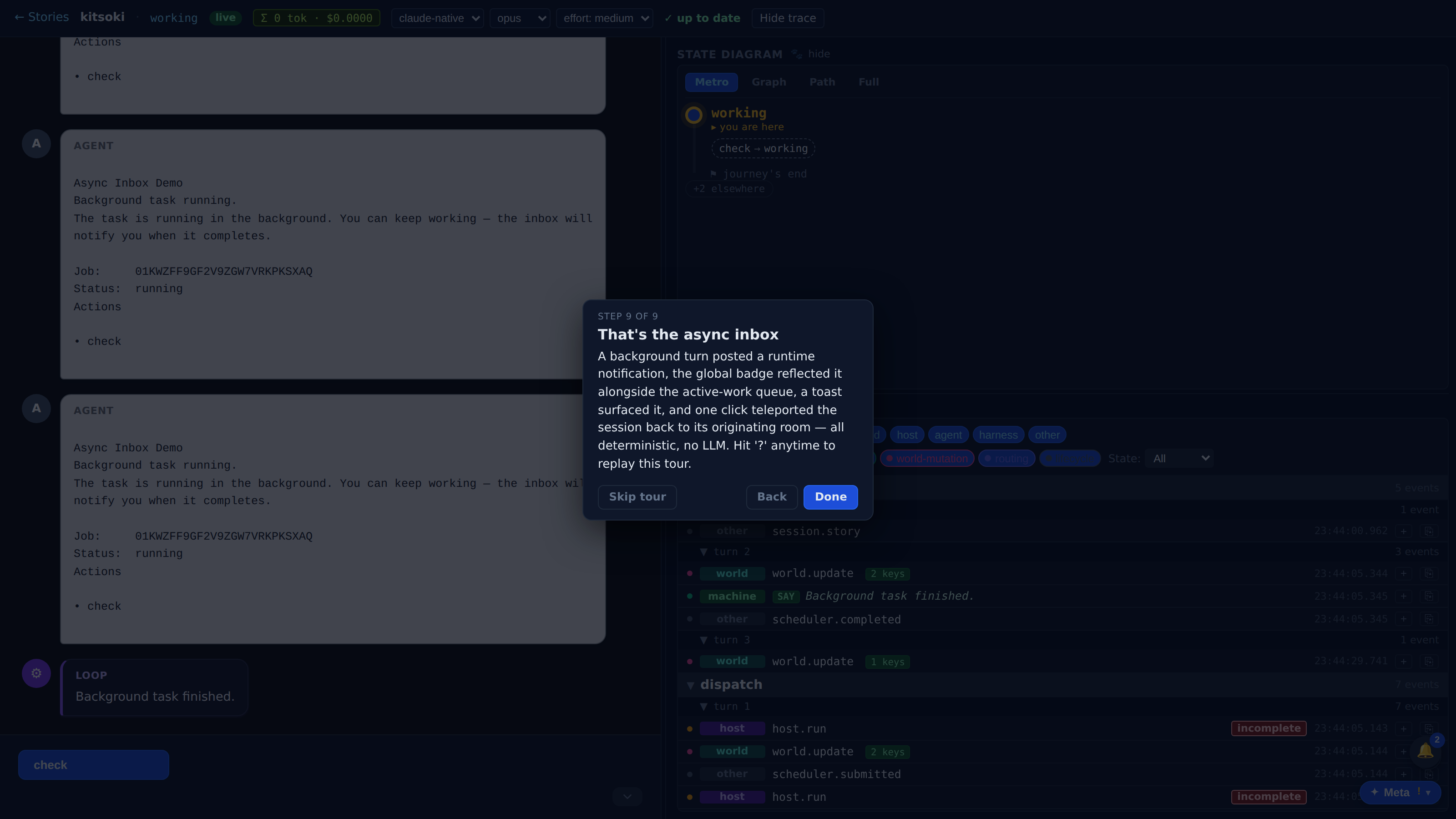Viewport: 1456px width, 819px height.
Task: Click Done to finish the tour
Action: [830, 497]
